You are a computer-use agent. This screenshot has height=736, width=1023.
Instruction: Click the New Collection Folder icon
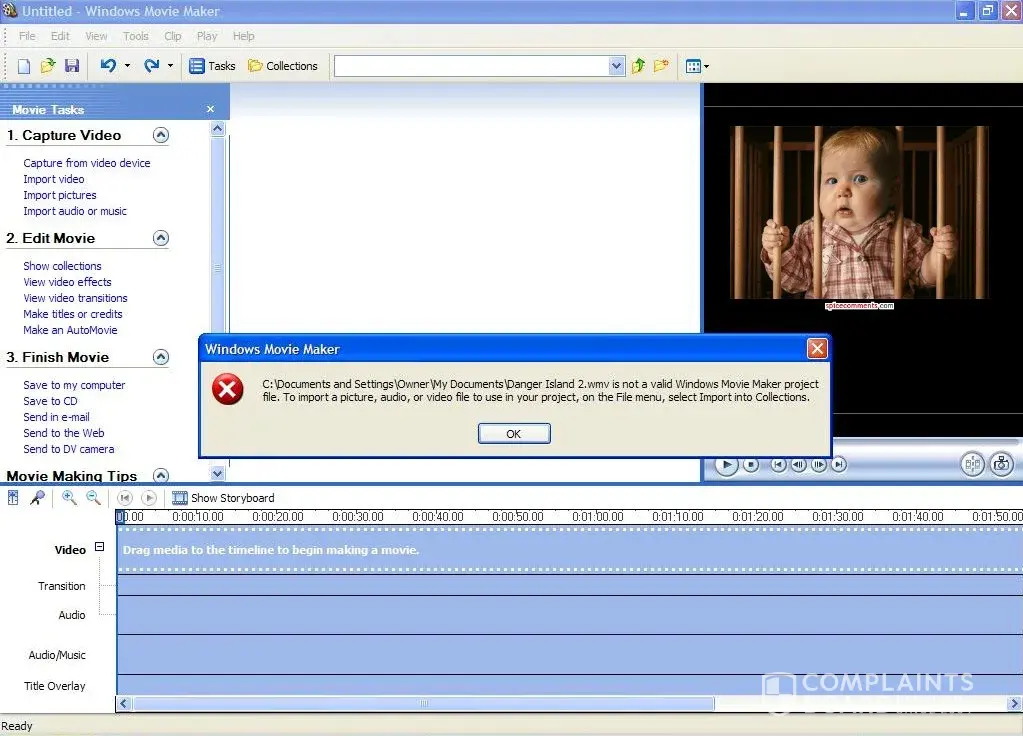point(661,66)
